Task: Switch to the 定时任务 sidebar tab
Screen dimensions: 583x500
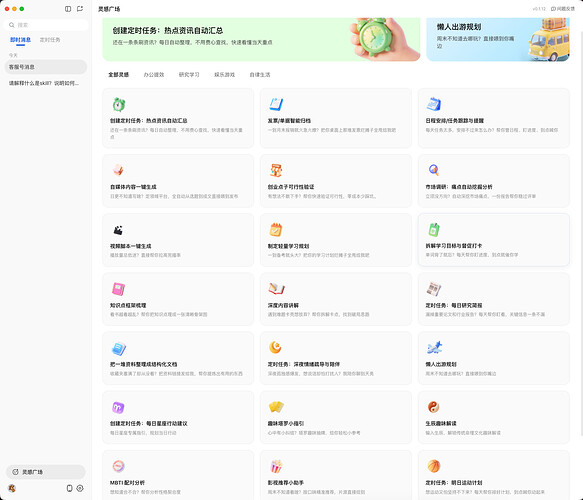Action: (50, 39)
